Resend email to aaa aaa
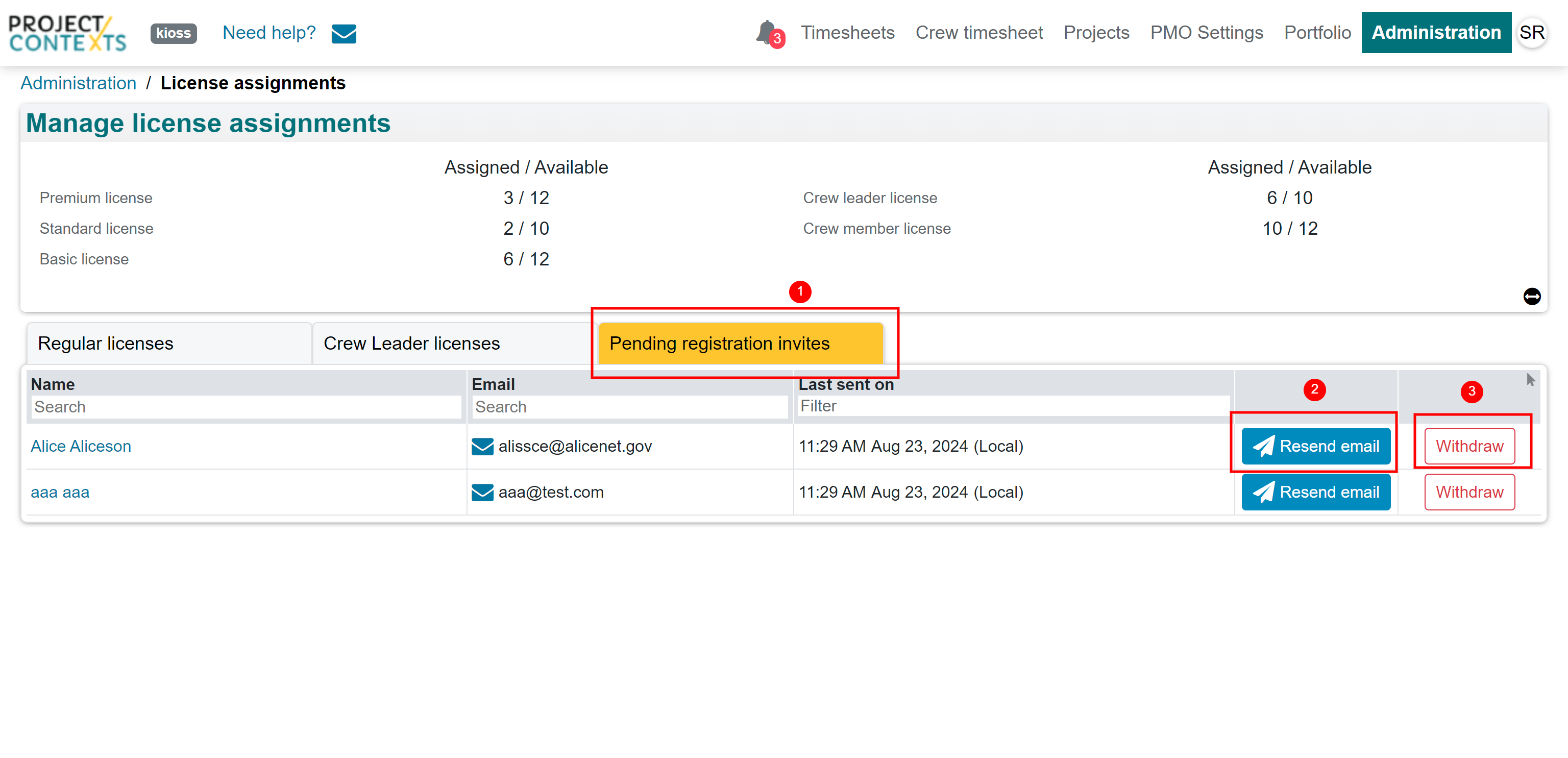Screen dimensions: 1568x758 pyautogui.click(x=1315, y=492)
